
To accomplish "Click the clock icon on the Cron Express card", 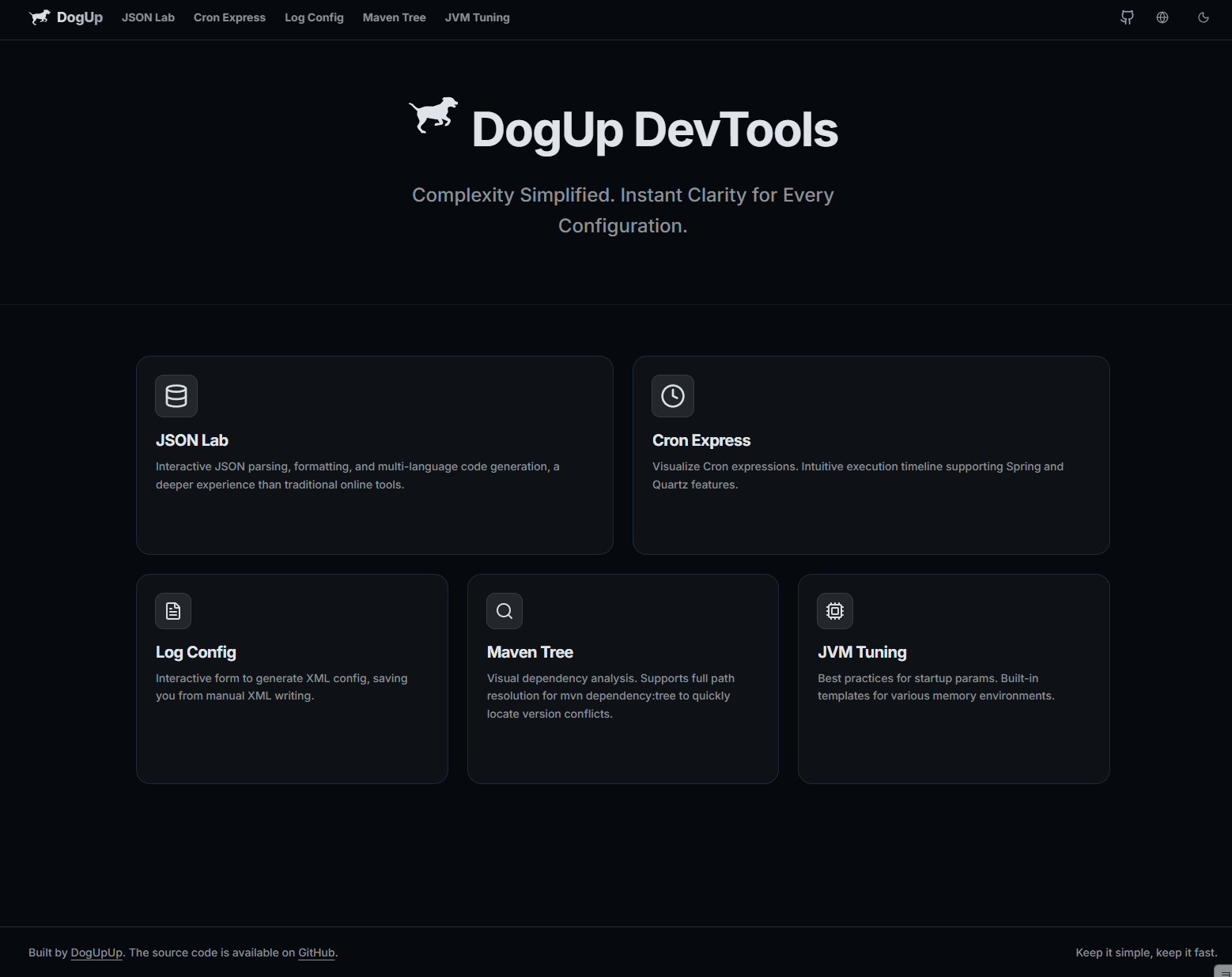I will [672, 396].
